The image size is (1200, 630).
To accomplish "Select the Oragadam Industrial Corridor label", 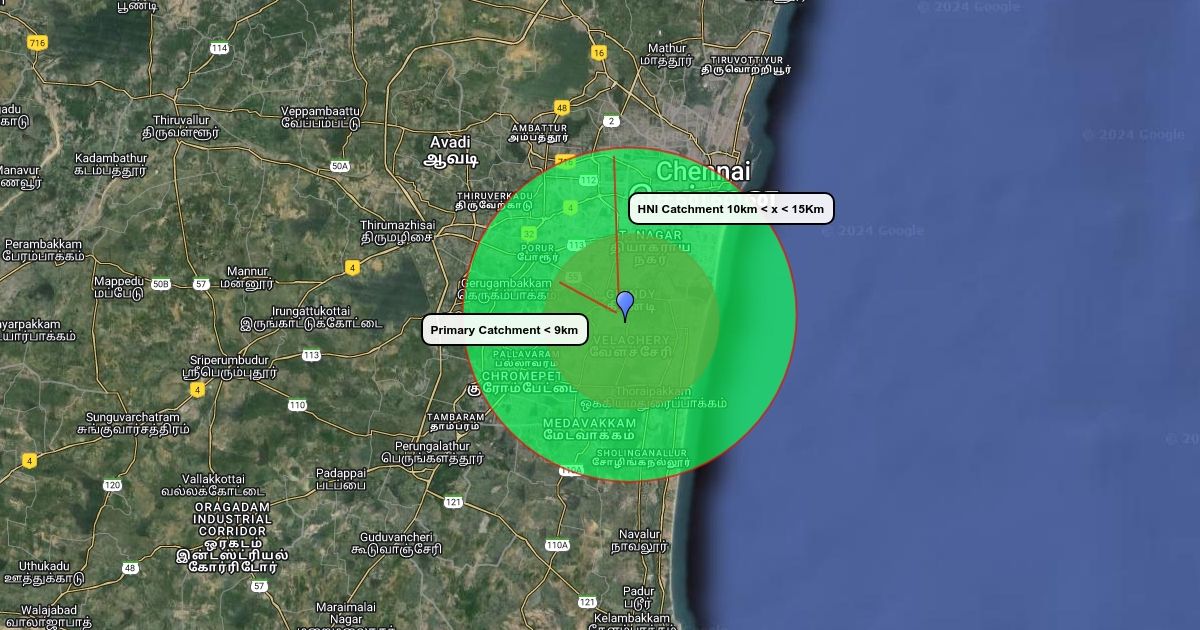I will [232, 537].
